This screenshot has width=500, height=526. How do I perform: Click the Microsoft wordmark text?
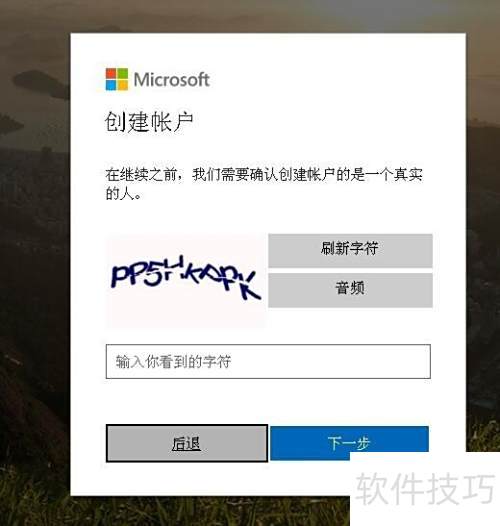point(171,80)
